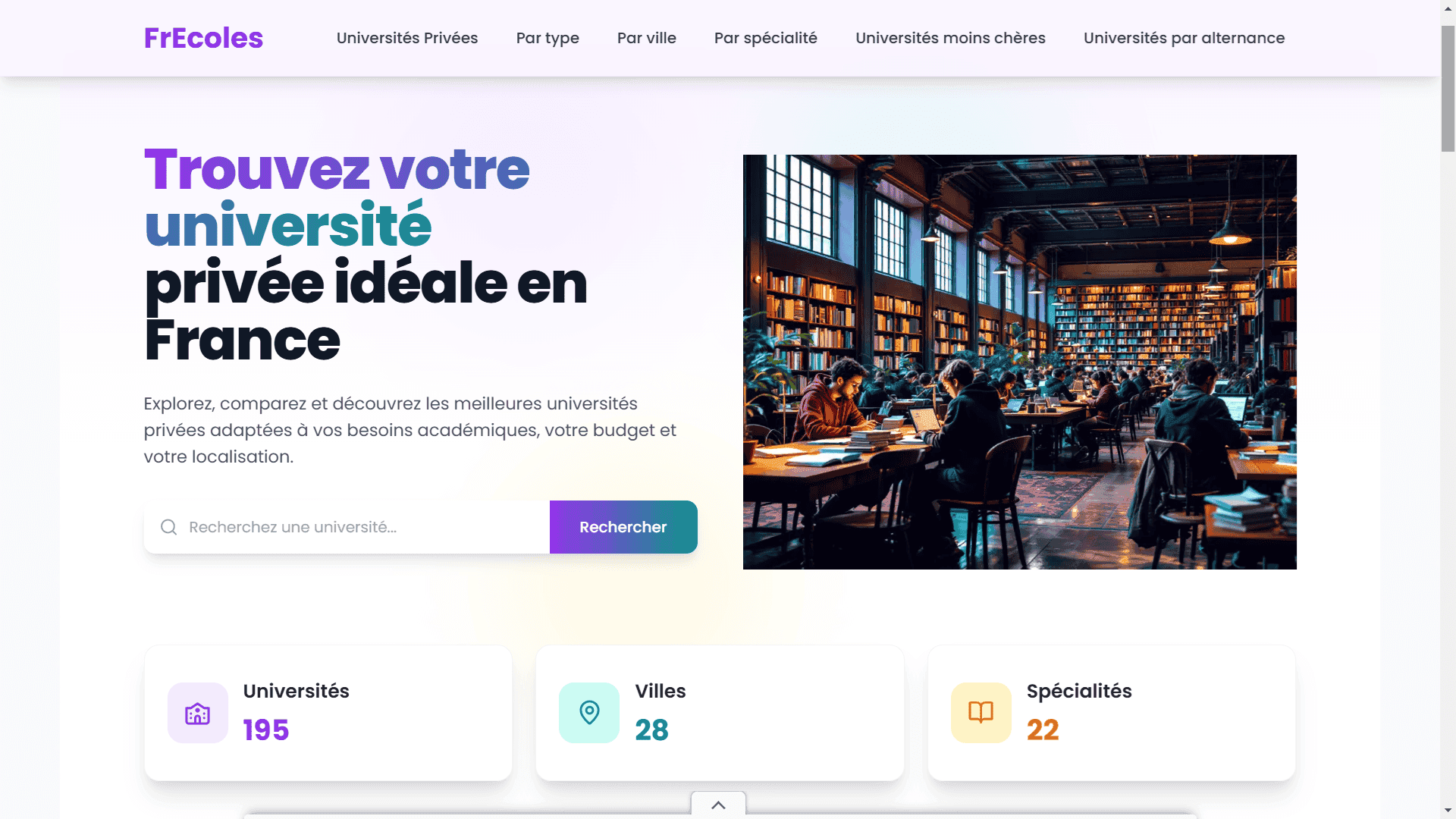Open the Par type menu
The image size is (1456, 819).
[x=548, y=38]
